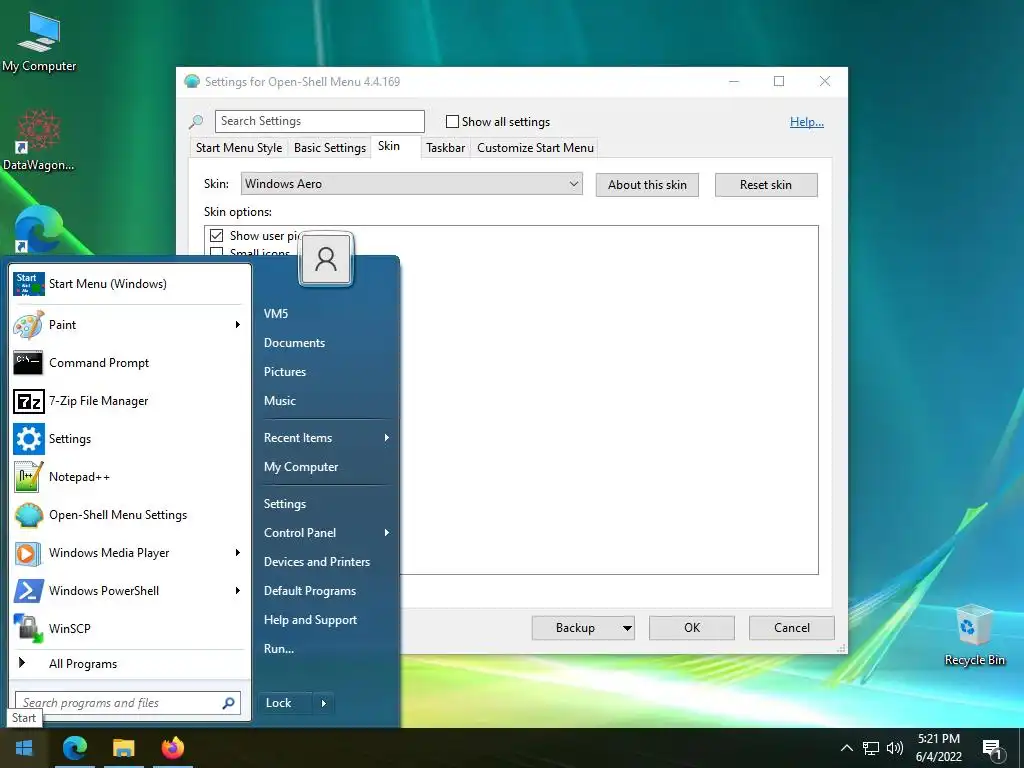This screenshot has height=768, width=1024.
Task: Show hidden tray icons chevron
Action: pyautogui.click(x=846, y=748)
